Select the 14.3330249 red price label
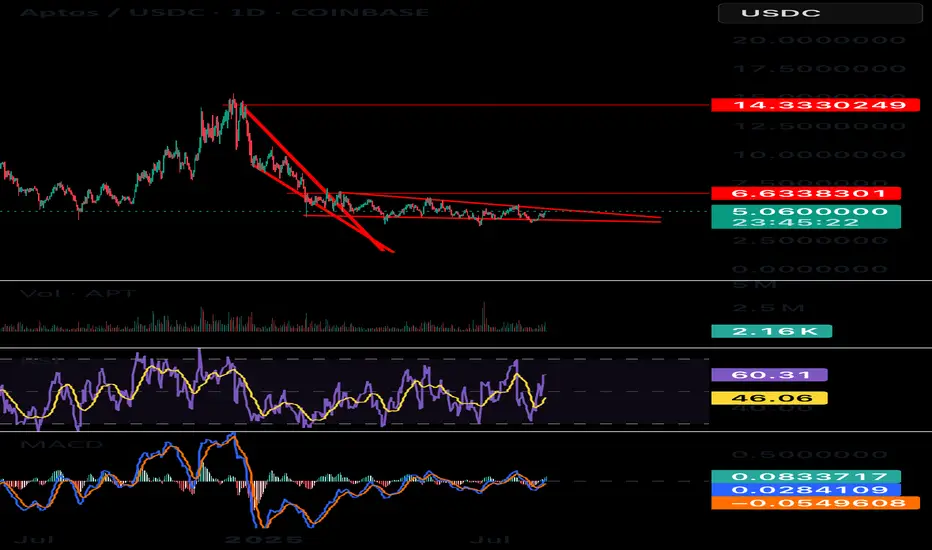Viewport: 932px width, 550px height. tap(816, 105)
